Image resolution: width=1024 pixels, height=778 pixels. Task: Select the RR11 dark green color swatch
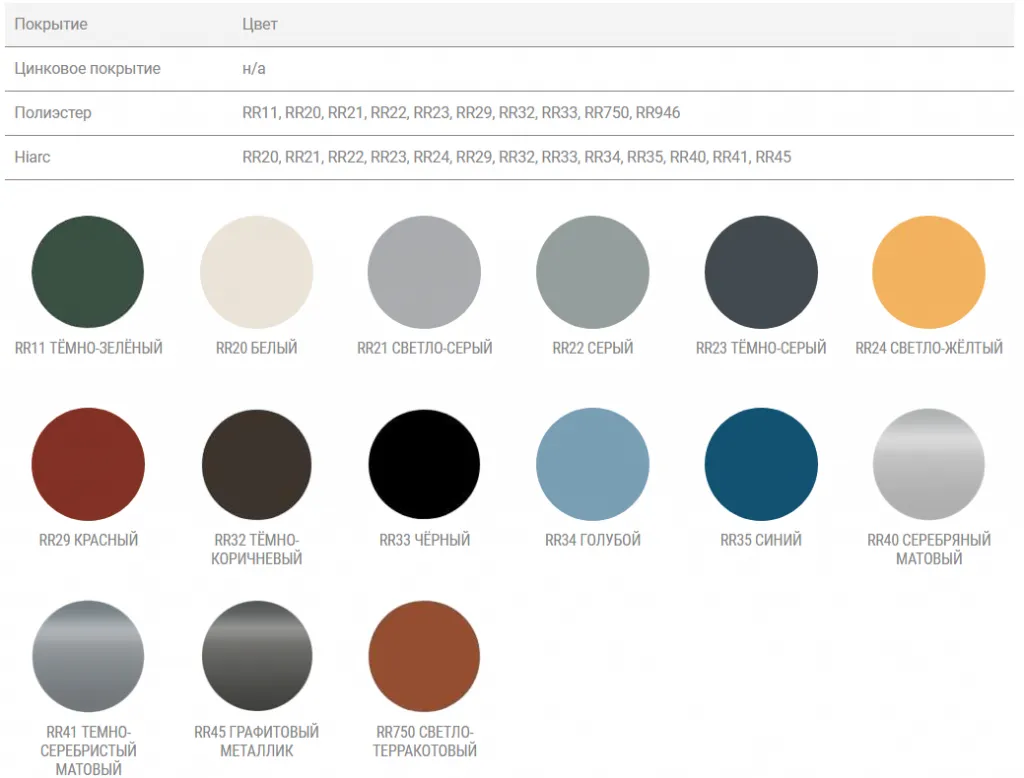pos(88,272)
